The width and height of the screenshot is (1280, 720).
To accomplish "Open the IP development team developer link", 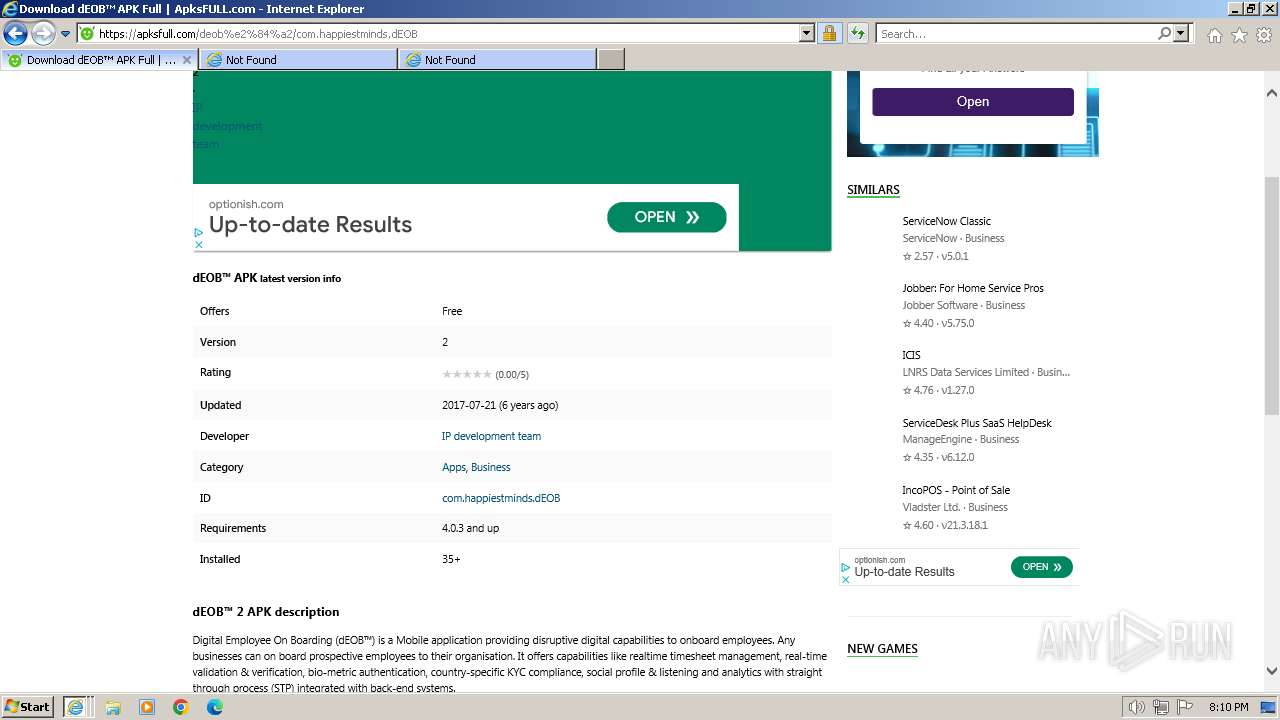I will pyautogui.click(x=491, y=436).
